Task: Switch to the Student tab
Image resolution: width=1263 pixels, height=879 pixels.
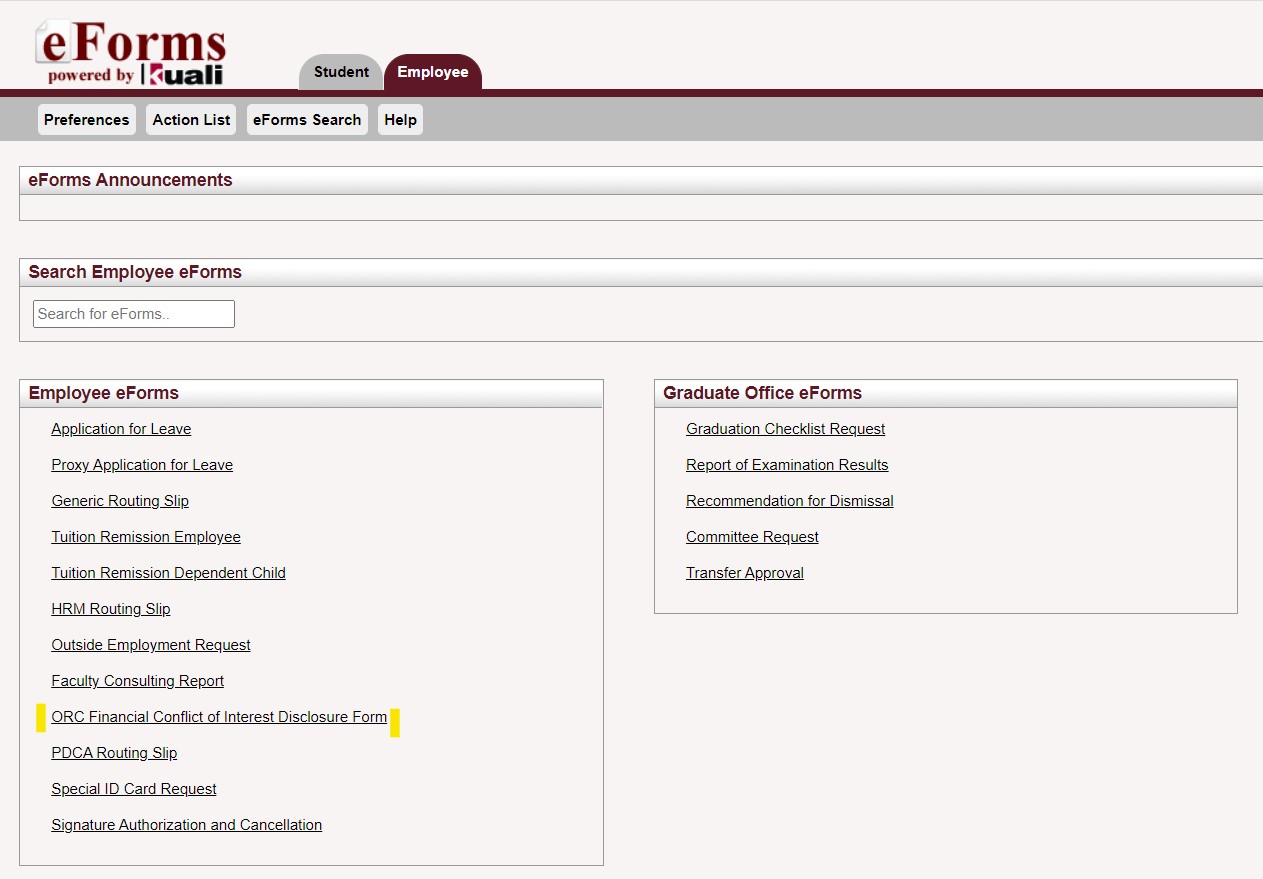Action: 341,72
